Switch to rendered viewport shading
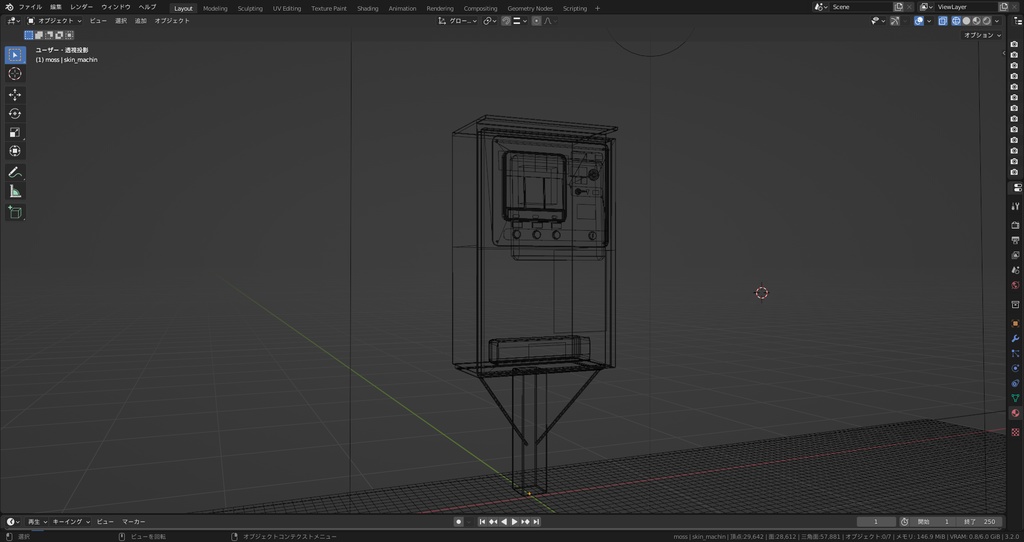 [986, 21]
